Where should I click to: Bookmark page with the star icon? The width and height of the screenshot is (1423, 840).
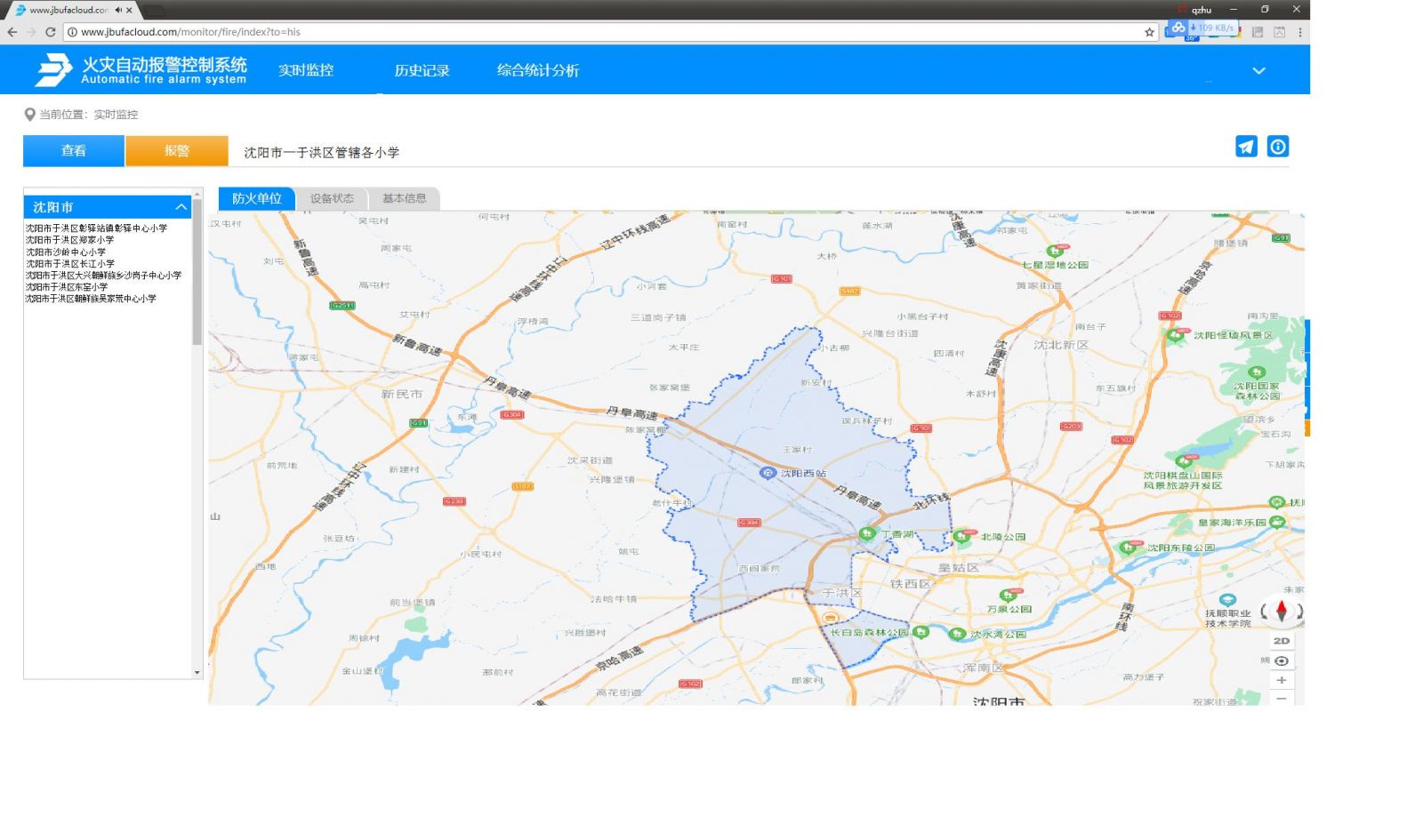click(1149, 32)
